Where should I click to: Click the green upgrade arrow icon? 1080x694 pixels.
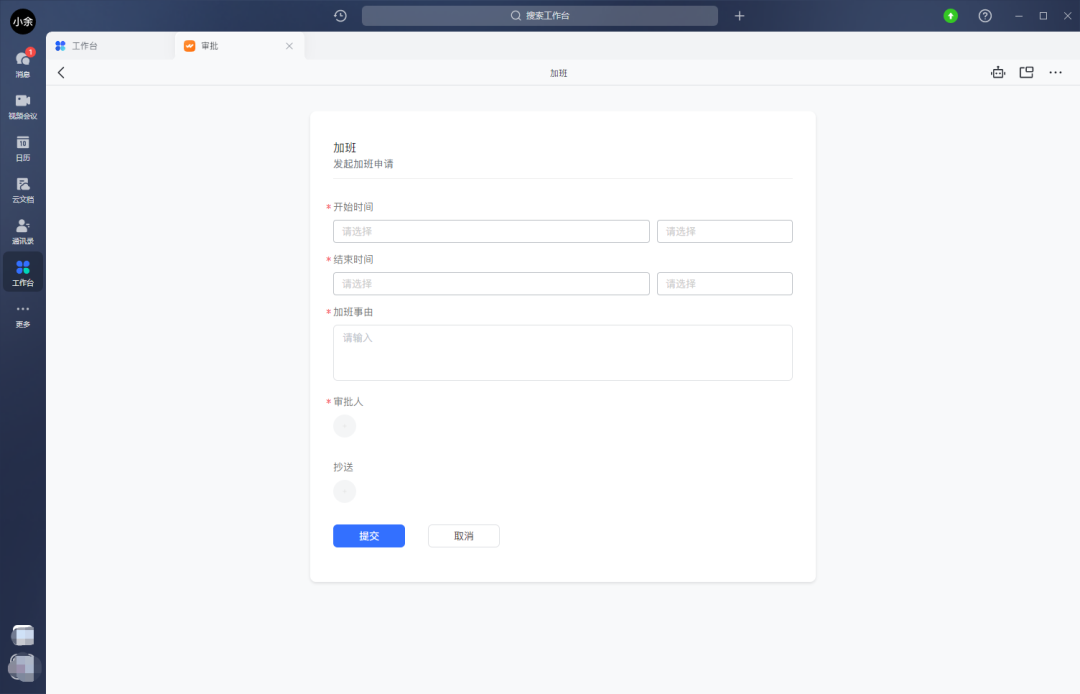pos(950,16)
